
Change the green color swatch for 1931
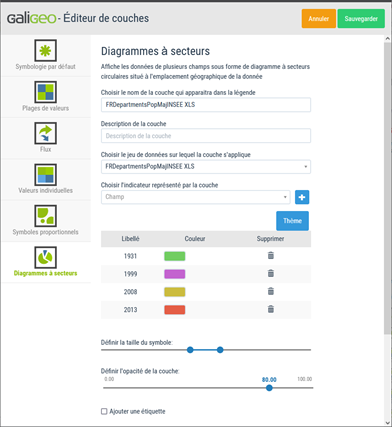click(175, 256)
